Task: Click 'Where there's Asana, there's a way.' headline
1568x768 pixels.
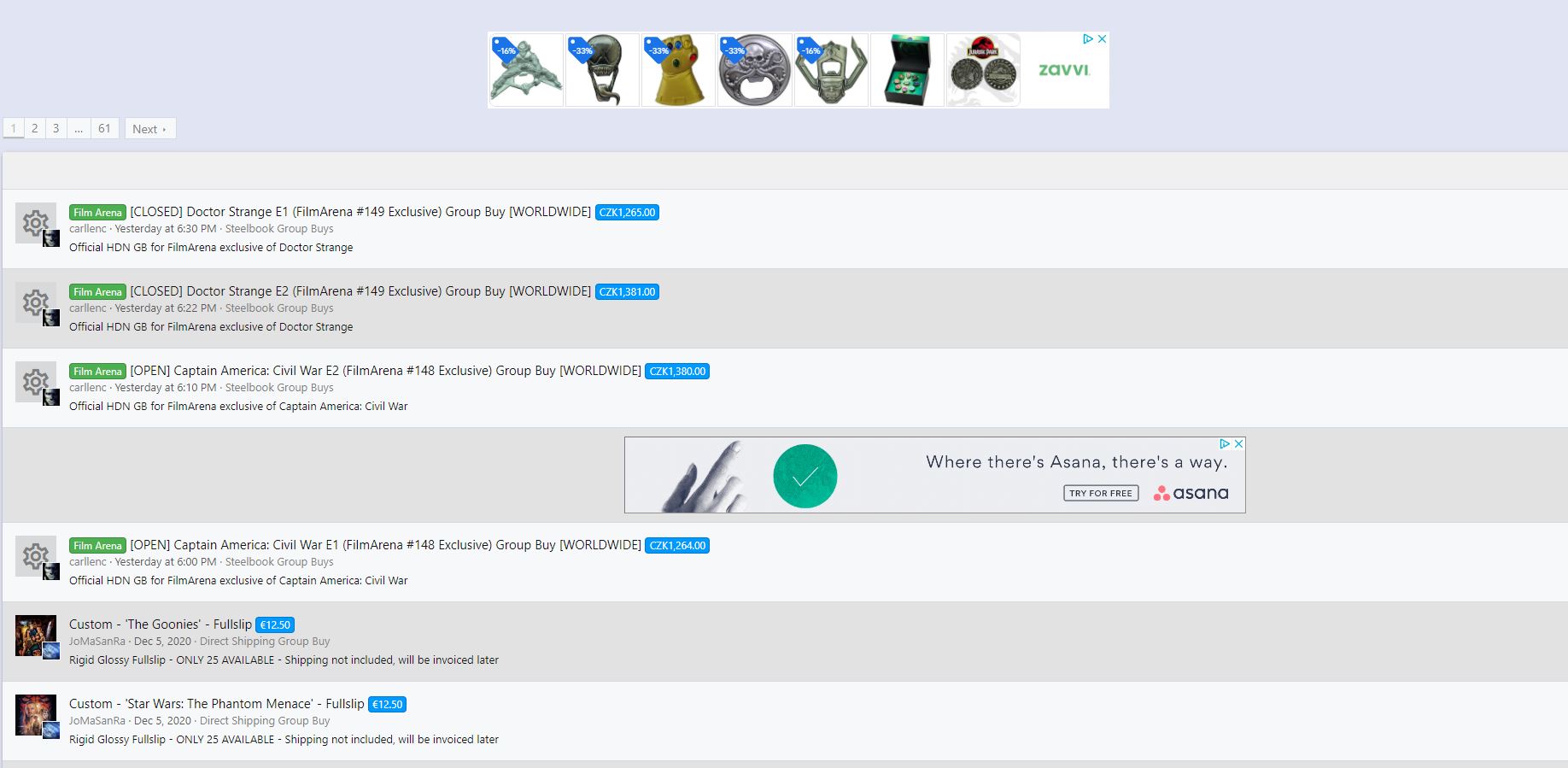Action: (x=1077, y=462)
